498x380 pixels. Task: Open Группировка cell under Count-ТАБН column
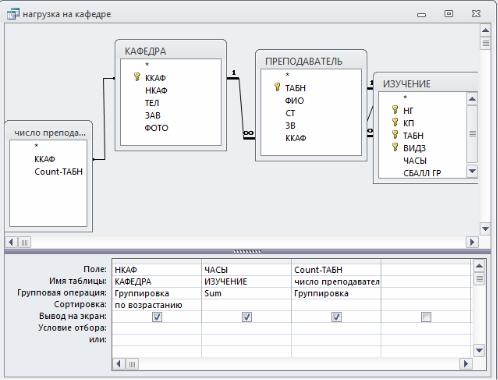pos(336,293)
